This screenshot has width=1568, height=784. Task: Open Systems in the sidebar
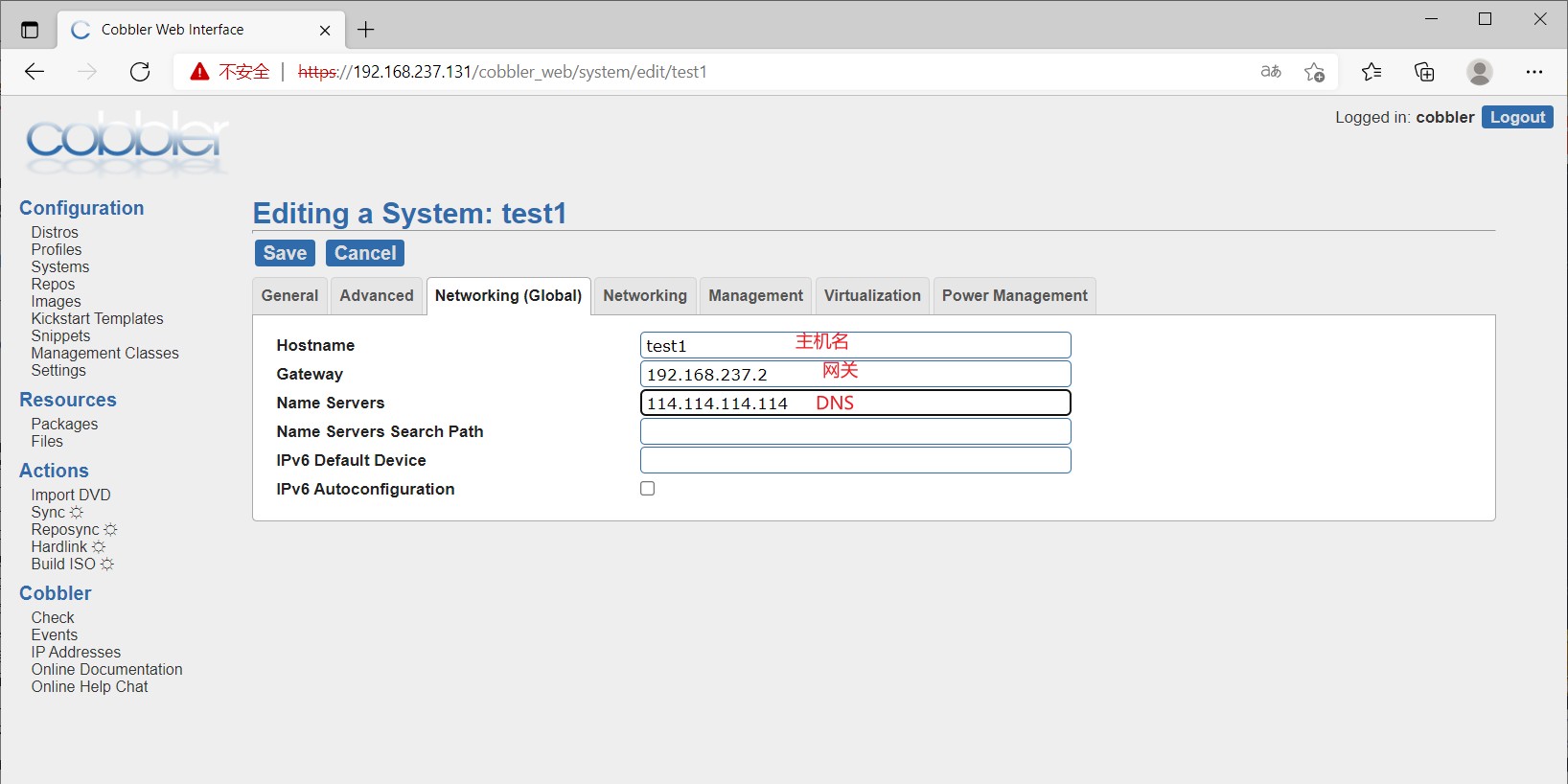tap(60, 266)
